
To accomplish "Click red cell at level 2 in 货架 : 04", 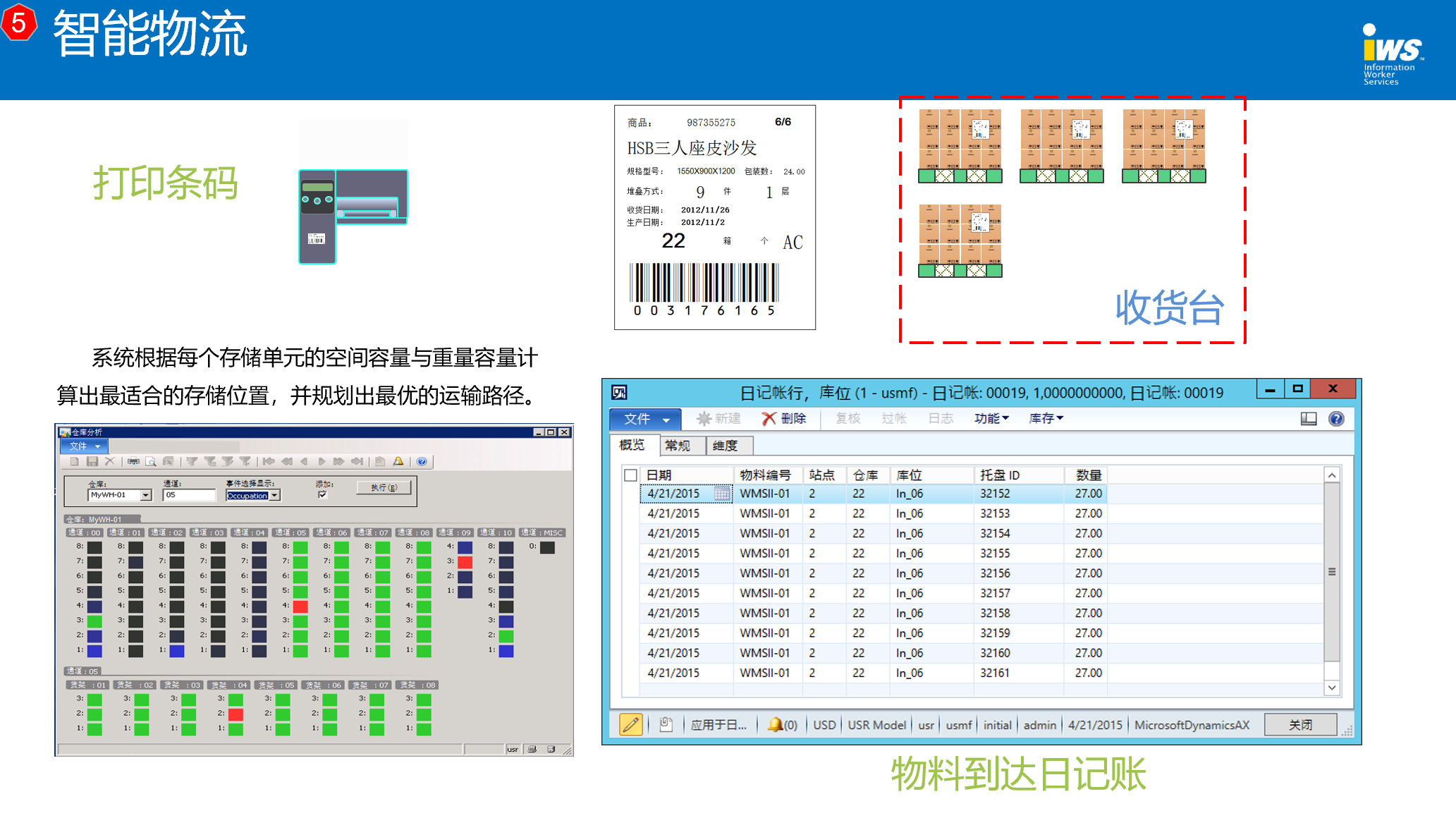I will point(235,714).
